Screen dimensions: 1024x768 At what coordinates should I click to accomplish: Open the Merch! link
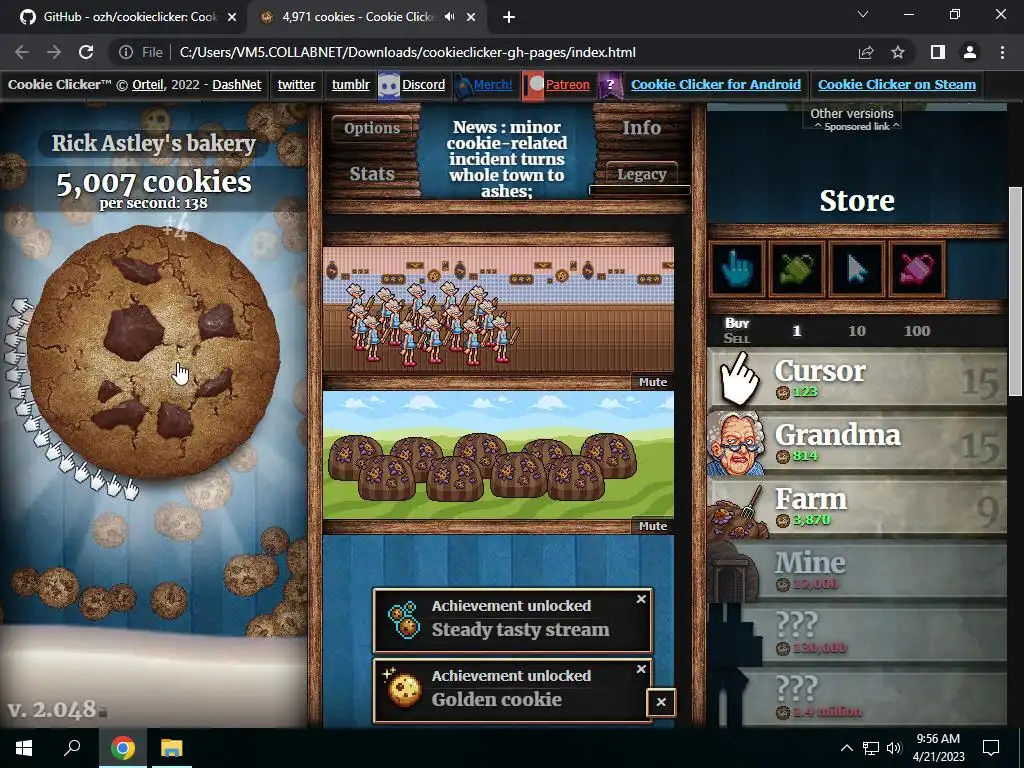click(492, 84)
